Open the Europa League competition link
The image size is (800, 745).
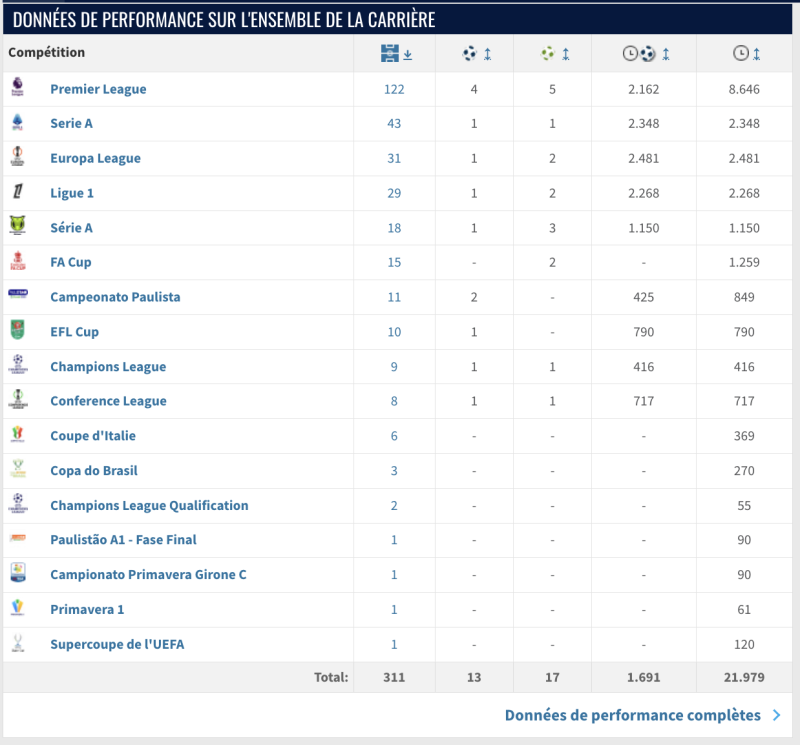95,158
